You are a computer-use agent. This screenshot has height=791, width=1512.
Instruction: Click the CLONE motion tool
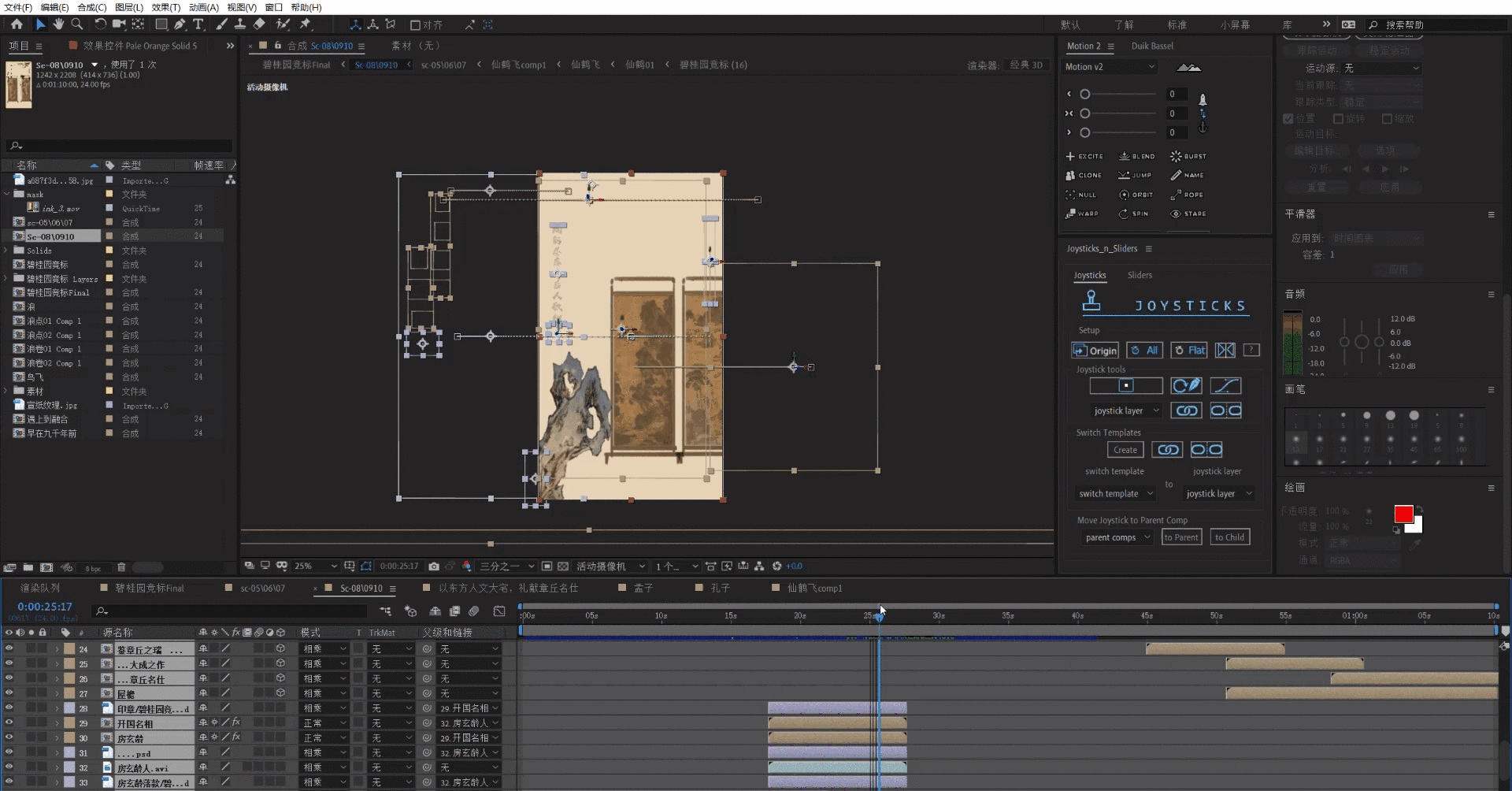click(1084, 175)
